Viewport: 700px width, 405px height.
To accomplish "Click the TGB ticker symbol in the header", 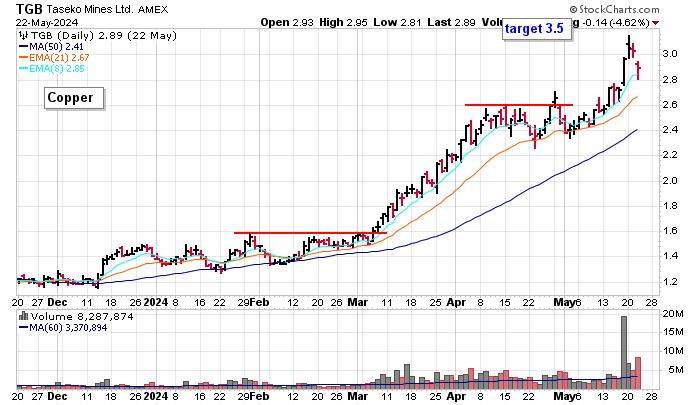I will [x=29, y=9].
